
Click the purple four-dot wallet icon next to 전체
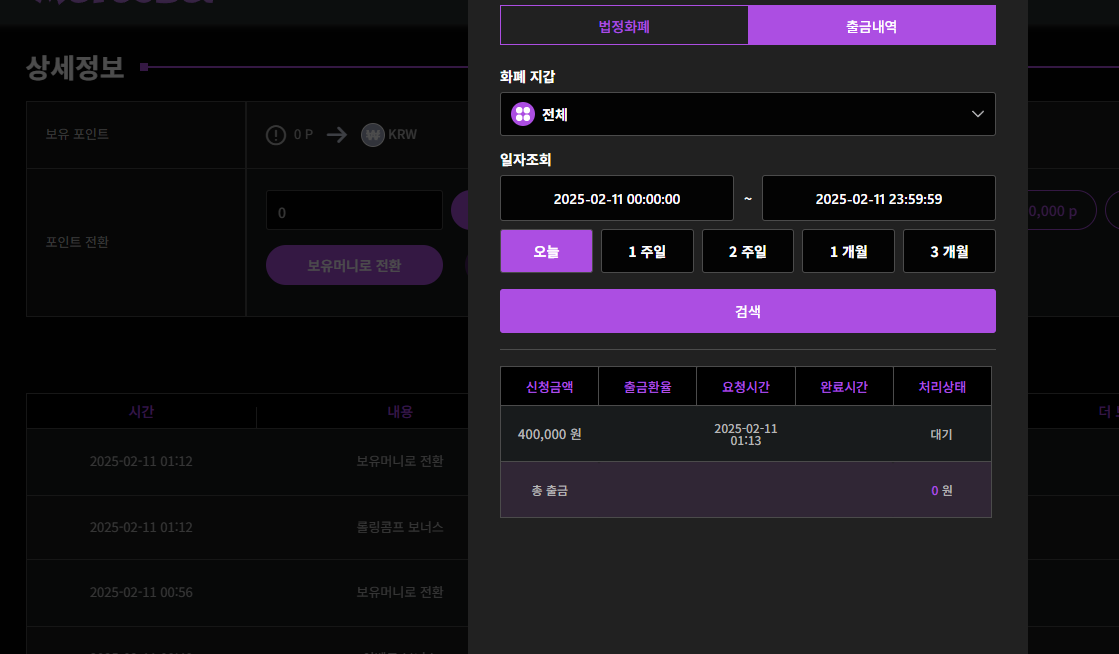pos(523,114)
